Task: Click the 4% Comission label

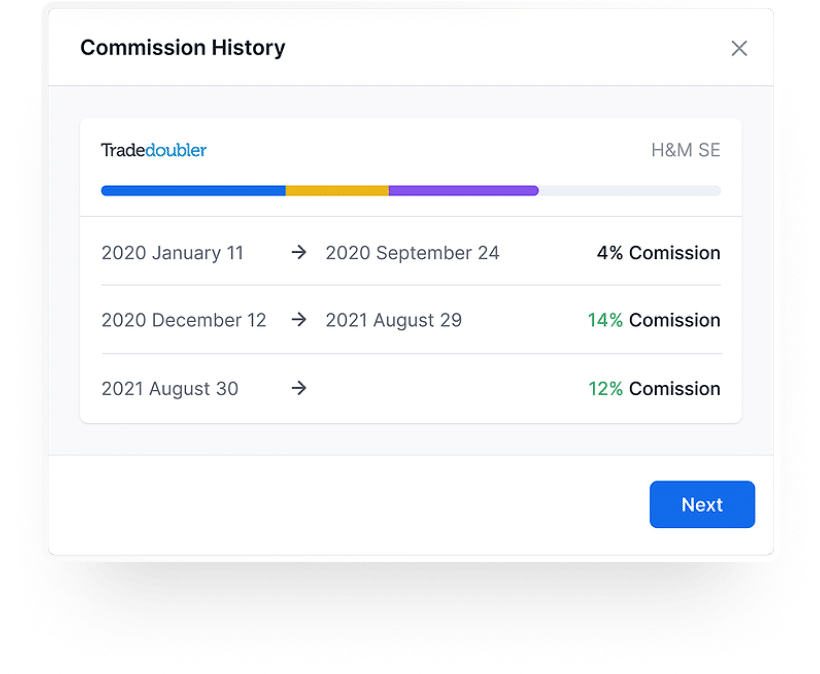Action: coord(658,253)
